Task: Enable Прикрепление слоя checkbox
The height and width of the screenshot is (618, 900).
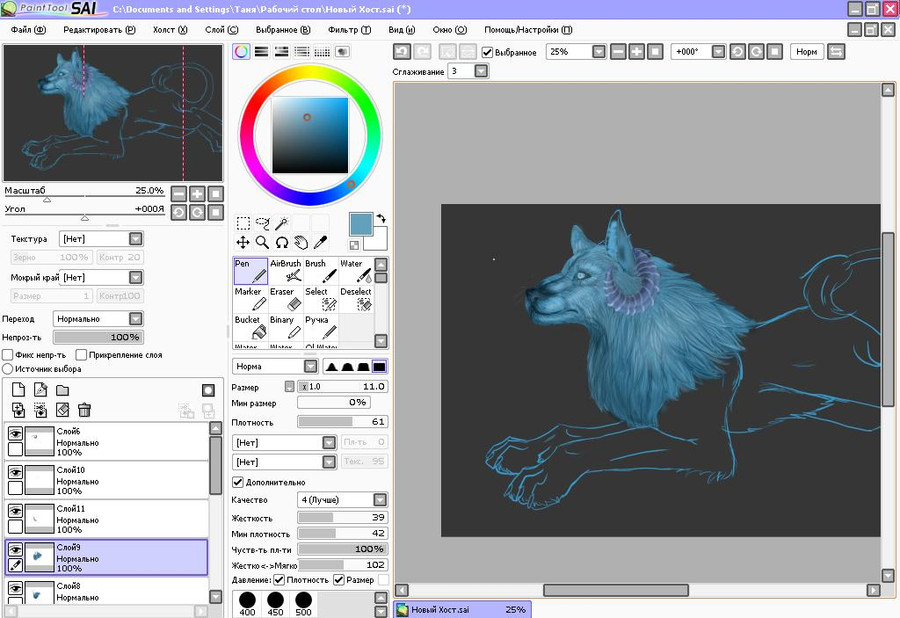Action: [82, 355]
